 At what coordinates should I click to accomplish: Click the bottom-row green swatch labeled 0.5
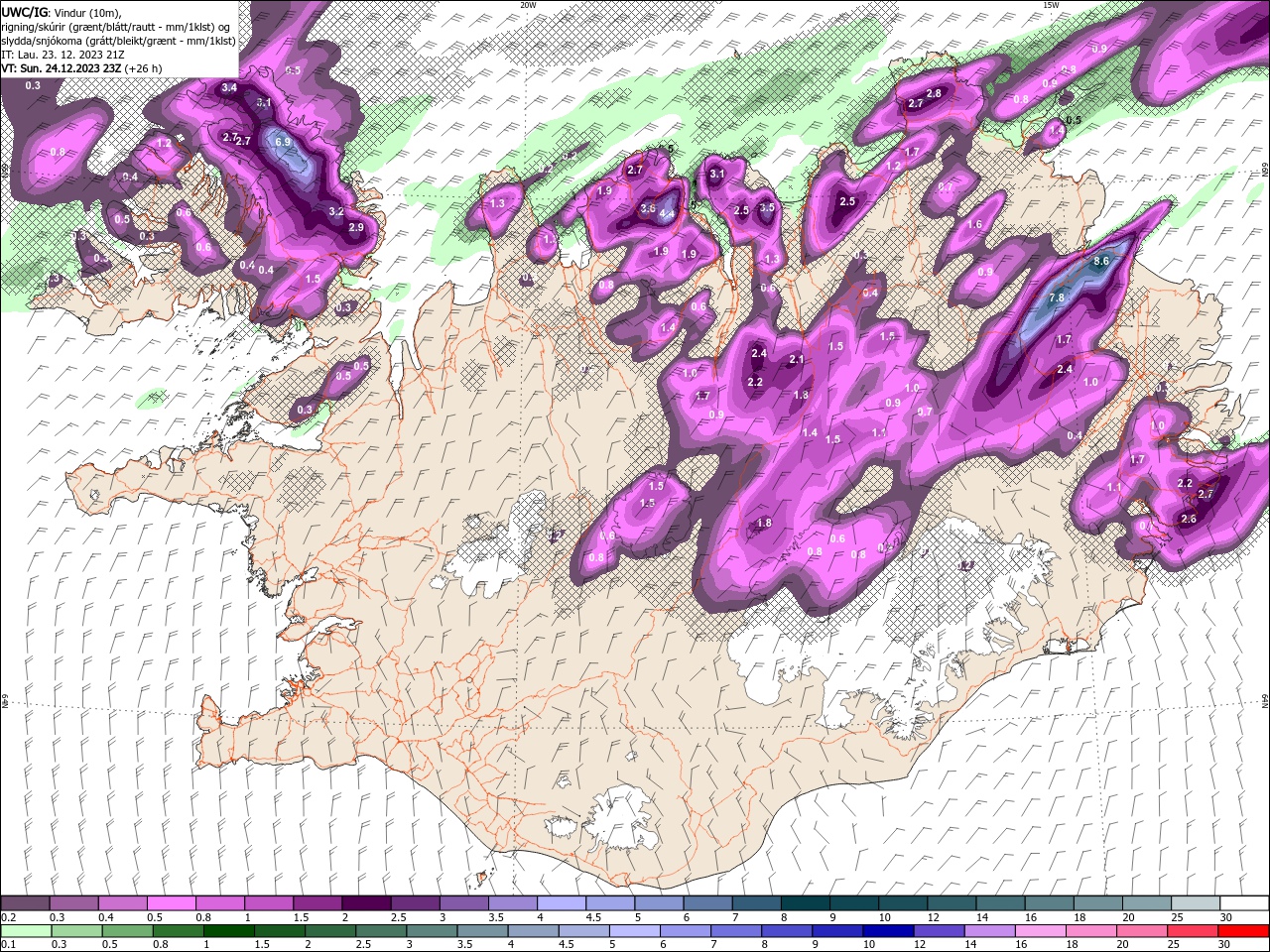(127, 931)
